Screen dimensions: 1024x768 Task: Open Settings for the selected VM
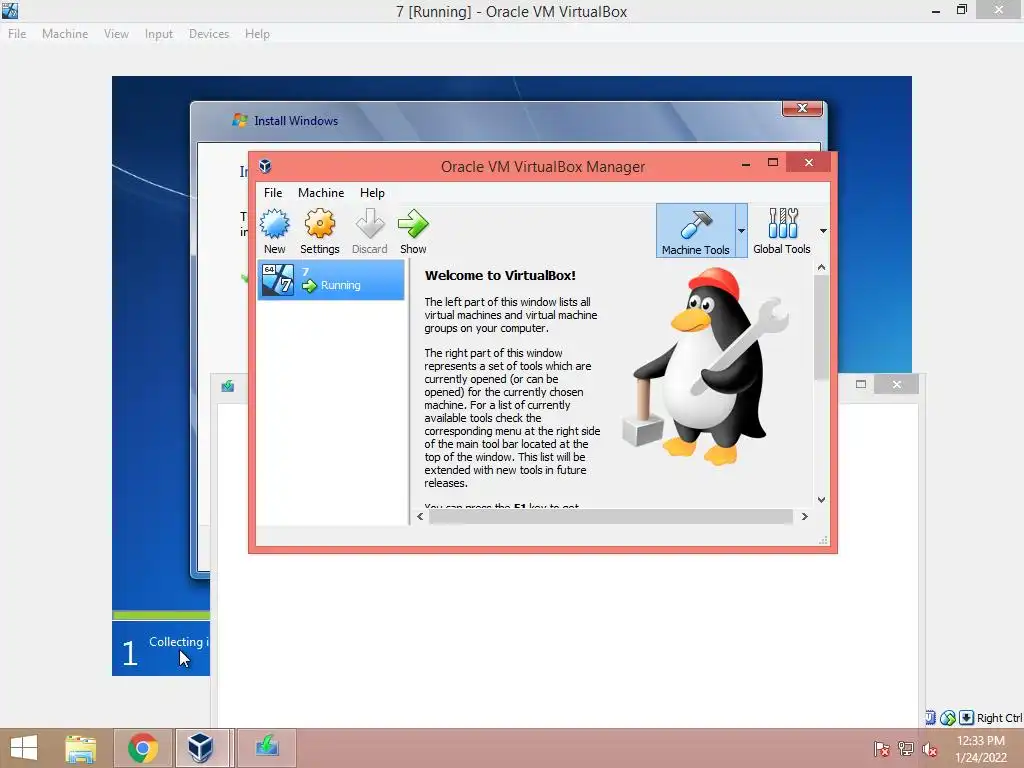pos(319,231)
